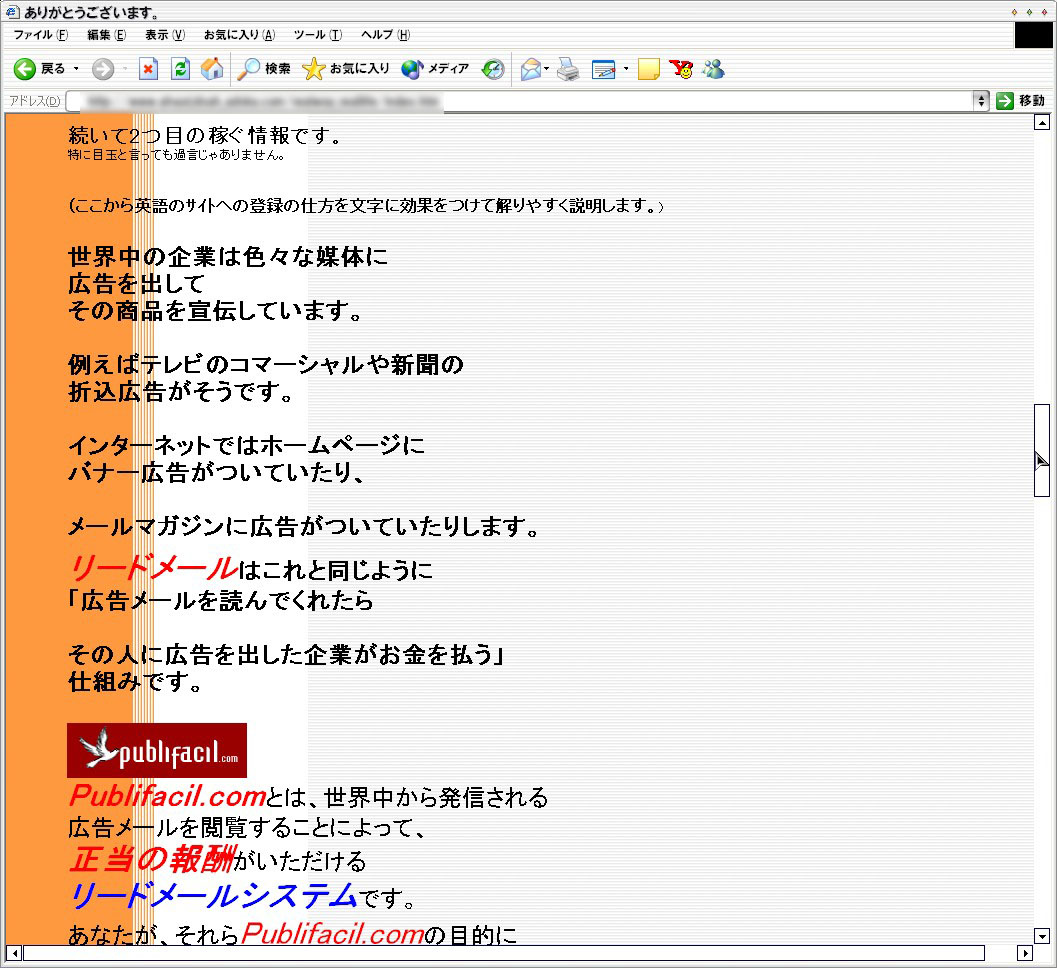Click the line メールマガジンに広告がついていたりします。
This screenshot has height=968, width=1057.
click(304, 526)
